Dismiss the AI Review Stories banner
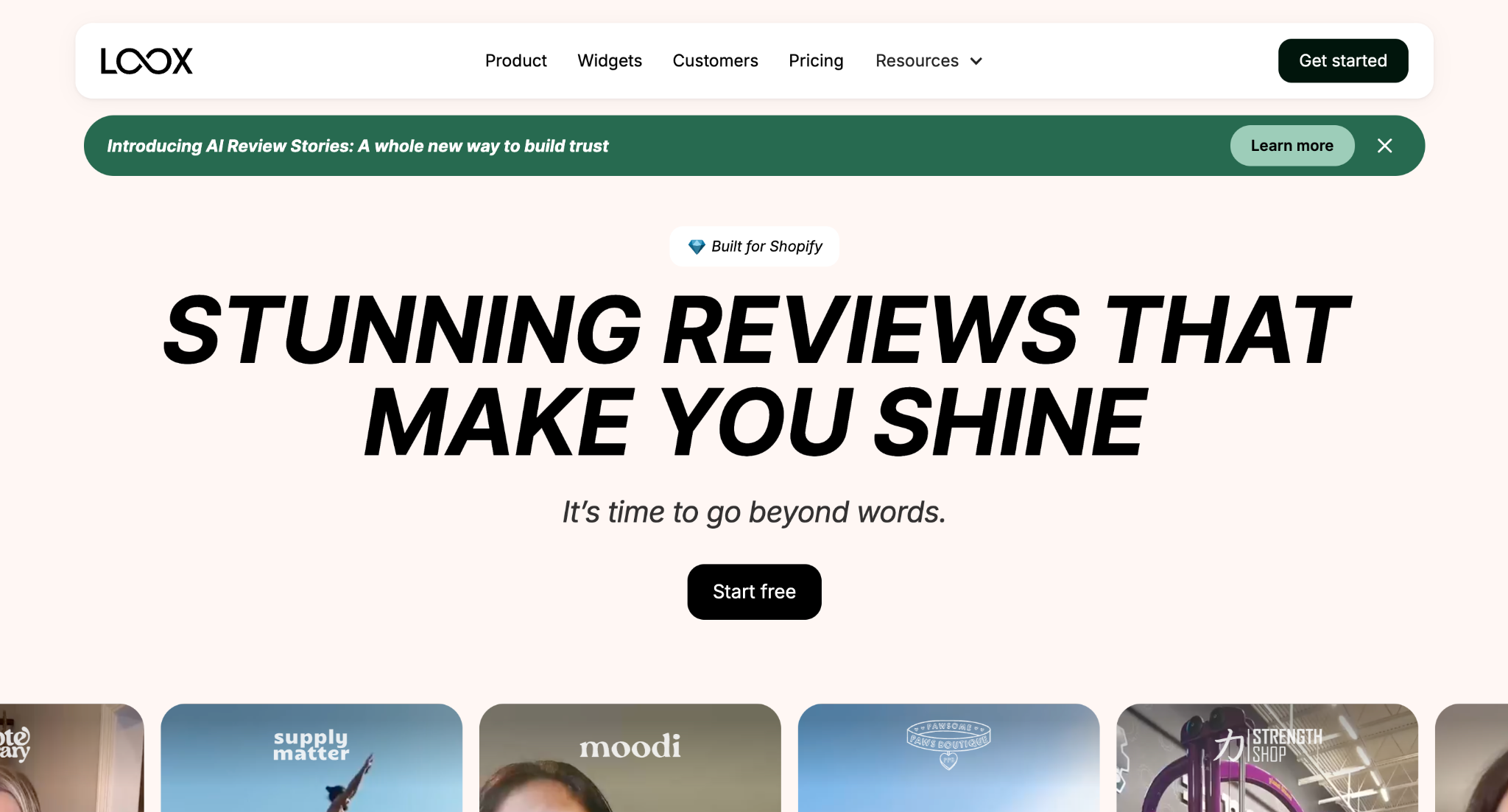1508x812 pixels. [x=1384, y=146]
